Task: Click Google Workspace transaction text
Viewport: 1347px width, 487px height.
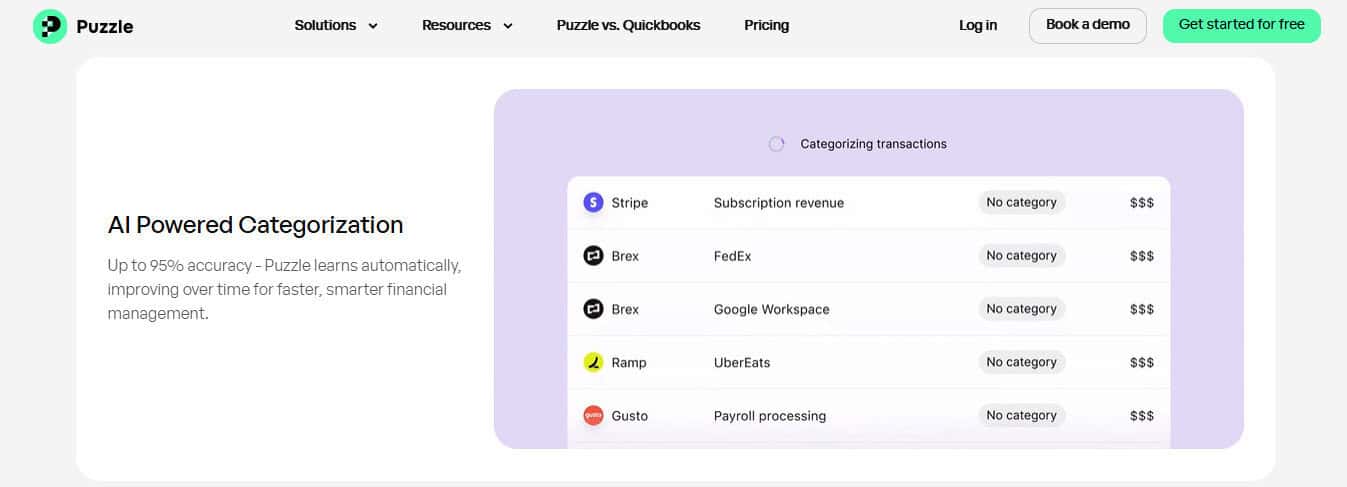Action: click(772, 310)
